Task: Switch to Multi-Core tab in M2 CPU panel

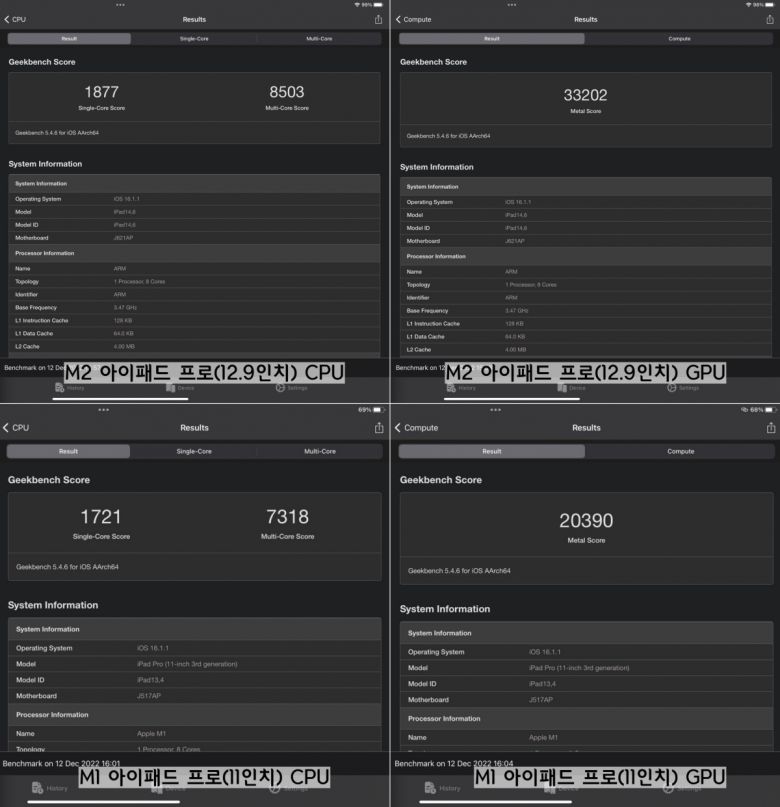Action: point(319,39)
